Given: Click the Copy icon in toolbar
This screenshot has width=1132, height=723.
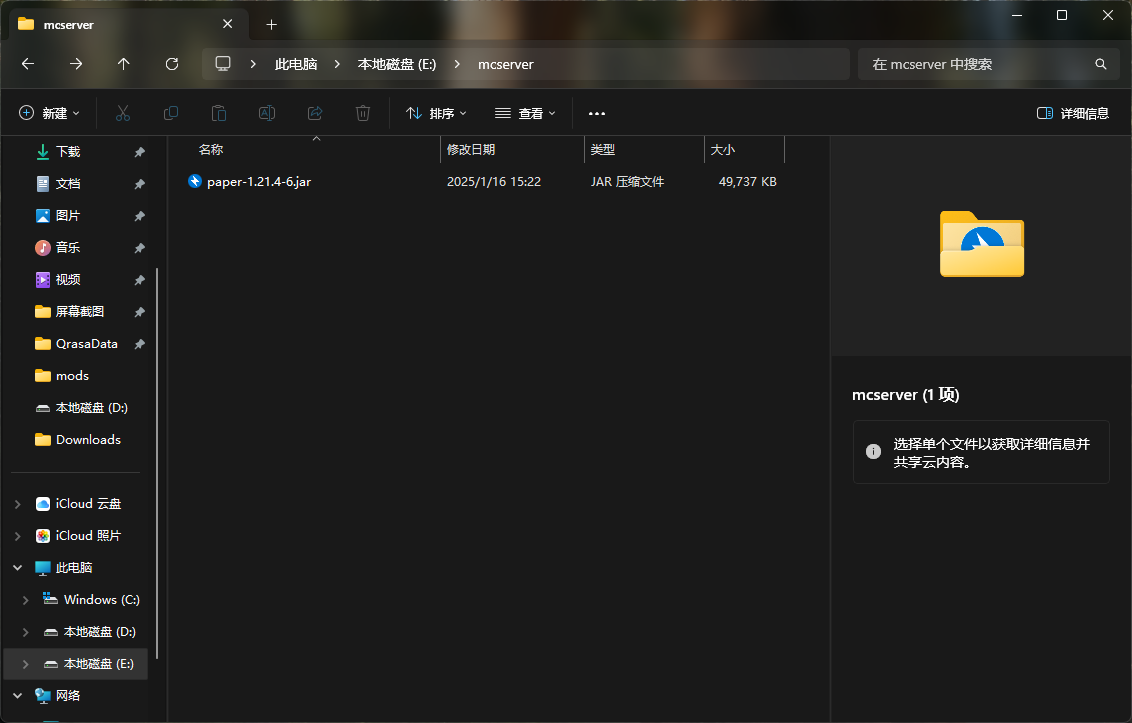Looking at the screenshot, I should click(171, 114).
